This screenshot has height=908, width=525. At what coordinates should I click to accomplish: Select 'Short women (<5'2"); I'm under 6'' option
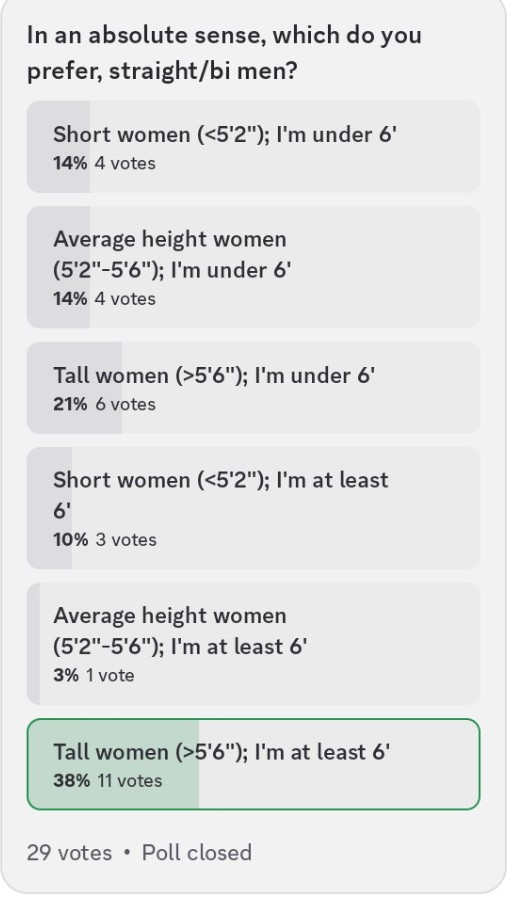(x=253, y=147)
